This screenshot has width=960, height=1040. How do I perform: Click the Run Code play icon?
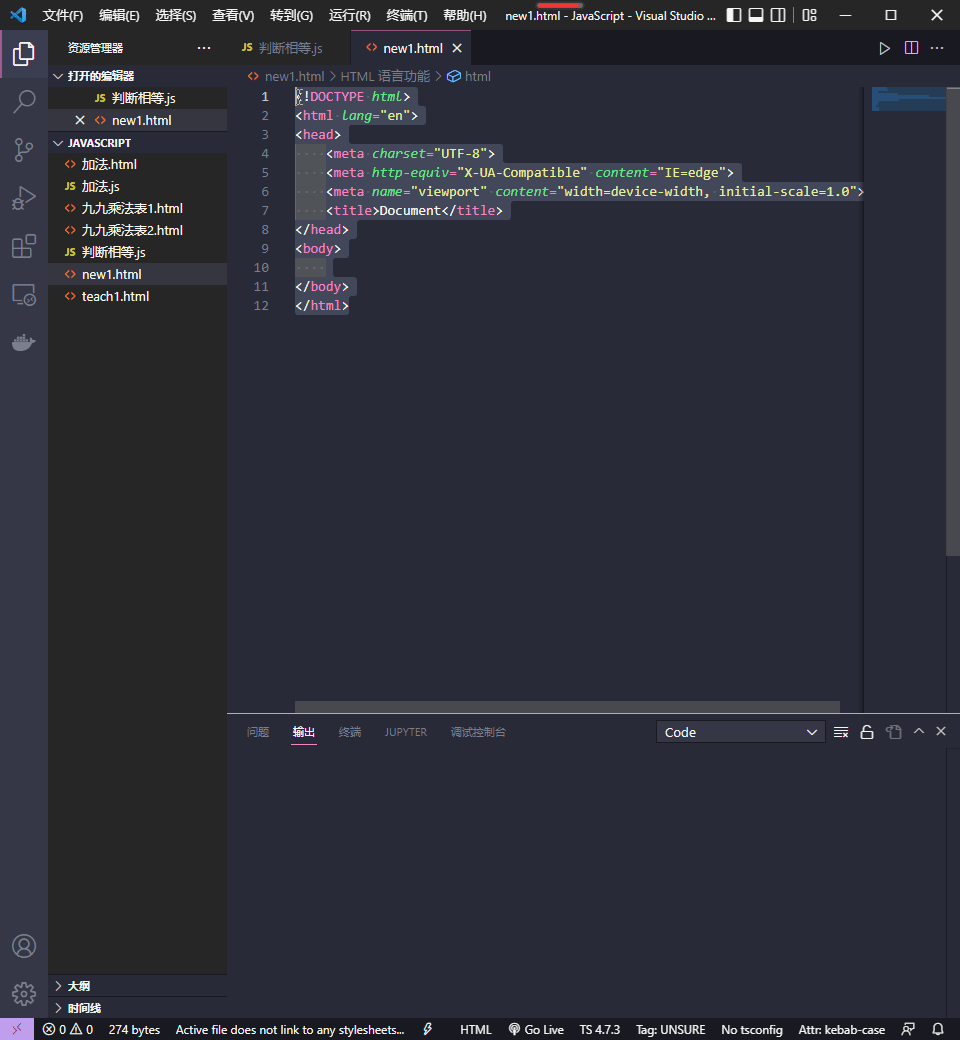[x=884, y=48]
